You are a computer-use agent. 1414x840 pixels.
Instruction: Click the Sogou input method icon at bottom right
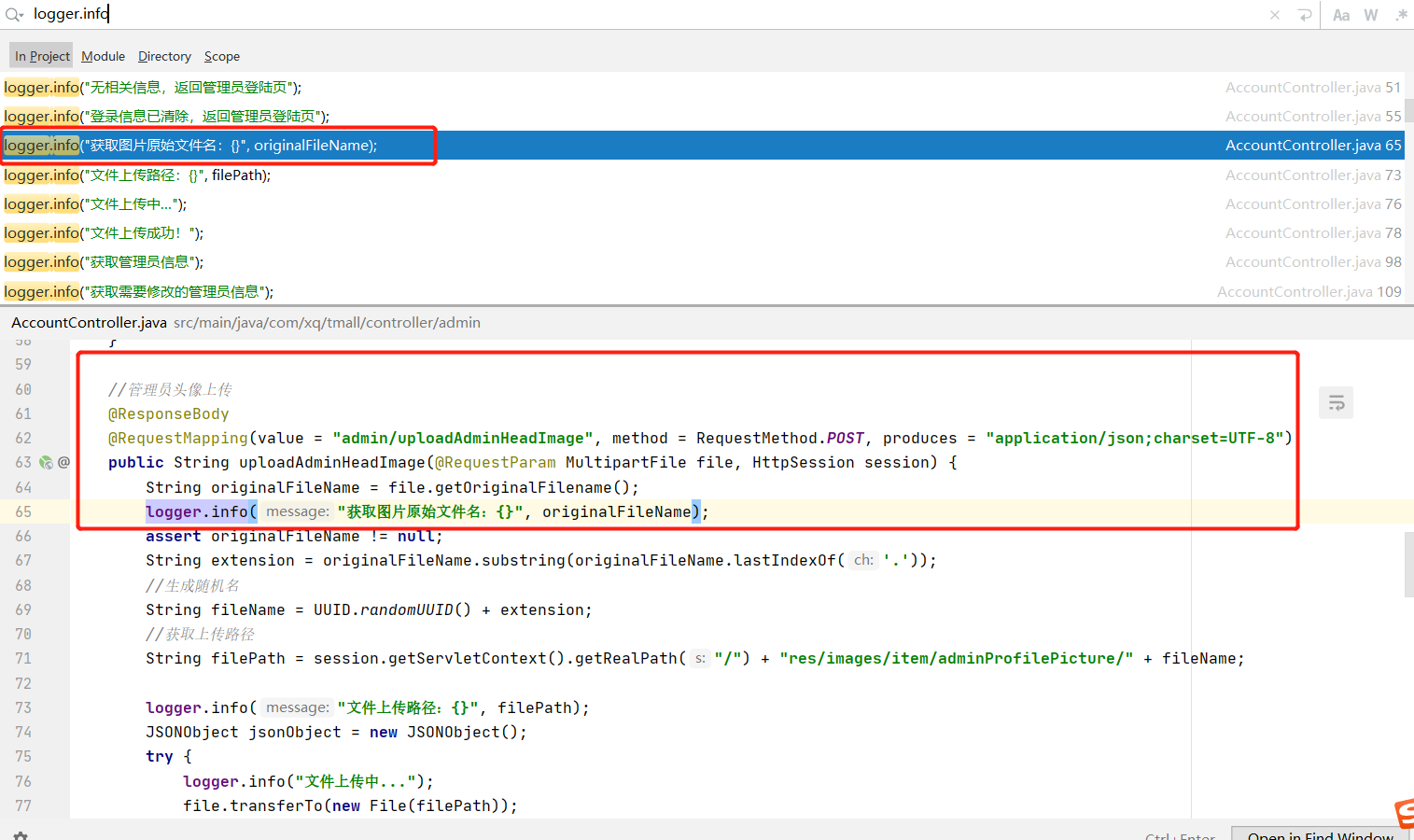(x=1405, y=814)
